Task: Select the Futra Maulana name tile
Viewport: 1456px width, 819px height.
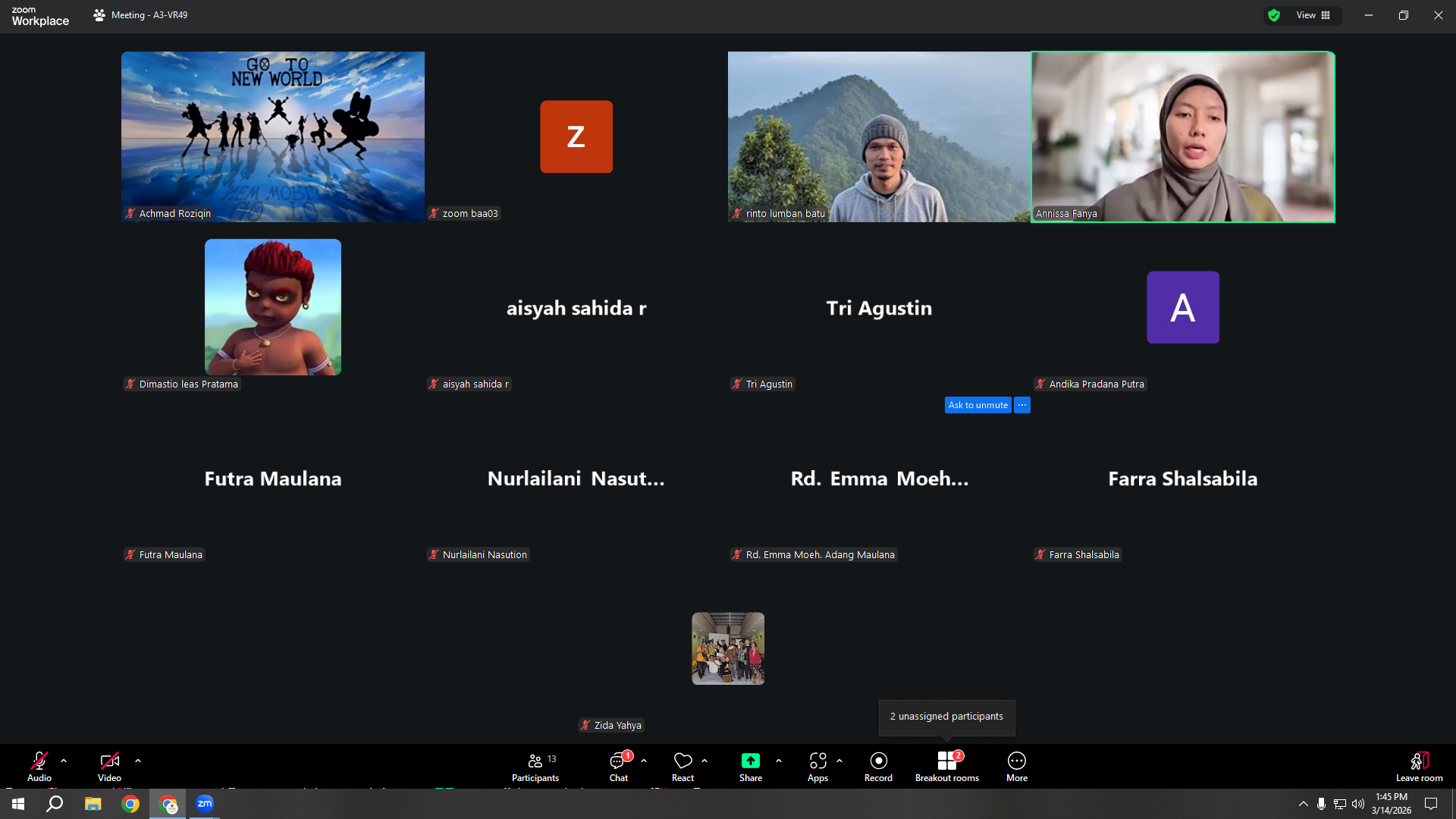Action: click(x=273, y=478)
